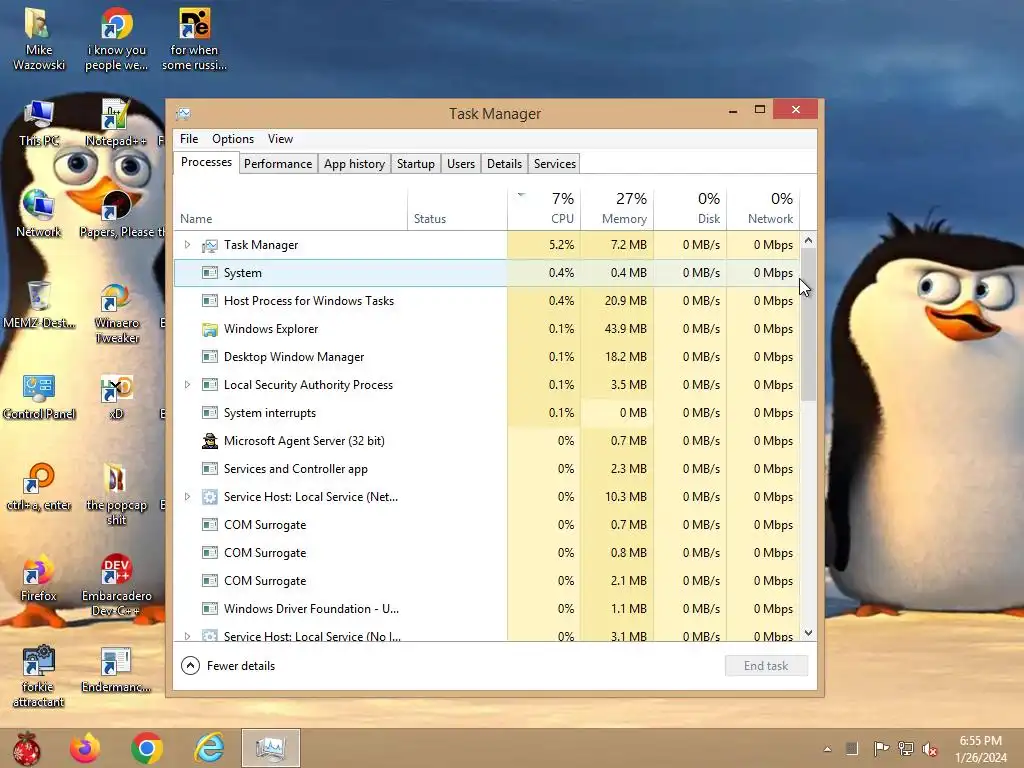Select the Winaero Tweaker desktop icon
The height and width of the screenshot is (768, 1024).
point(116,312)
